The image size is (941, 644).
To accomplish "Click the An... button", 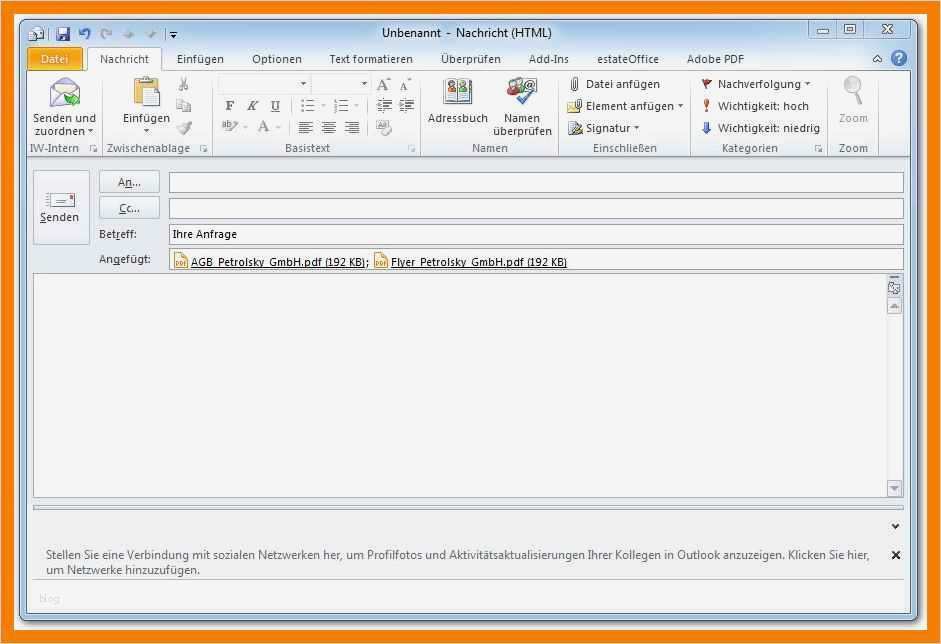I will (129, 182).
